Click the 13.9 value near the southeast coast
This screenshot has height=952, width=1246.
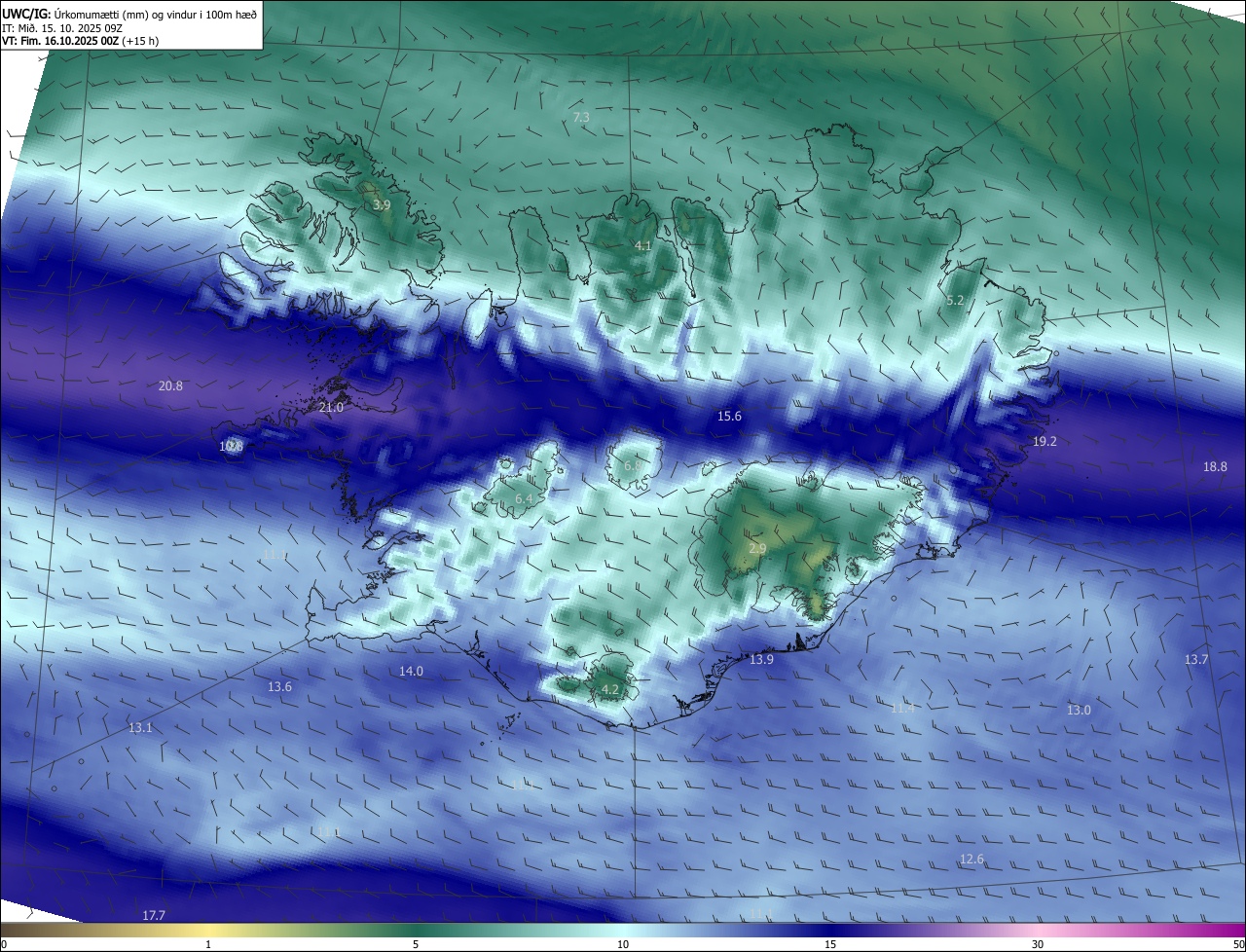pyautogui.click(x=761, y=660)
